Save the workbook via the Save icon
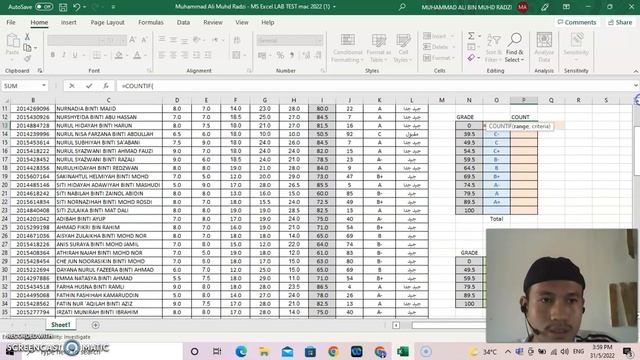The width and height of the screenshot is (640, 360). tap(63, 7)
